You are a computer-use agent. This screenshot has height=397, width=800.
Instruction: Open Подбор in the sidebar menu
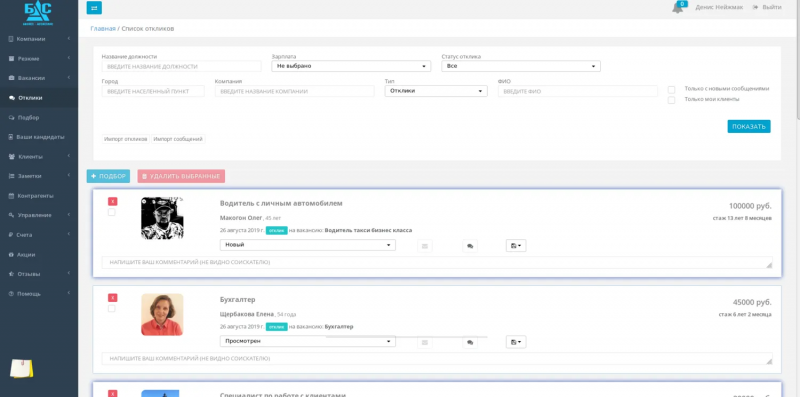click(x=39, y=117)
